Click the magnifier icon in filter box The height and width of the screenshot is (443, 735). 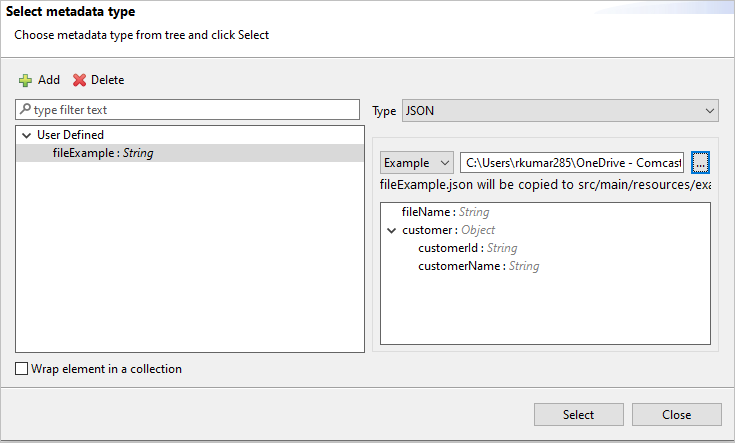tap(25, 109)
